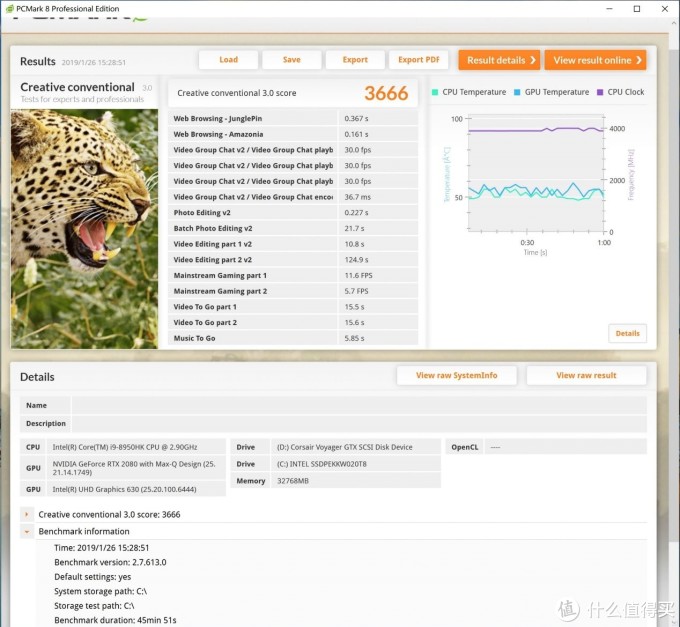Select Photo Editing v2 row
This screenshot has height=627, width=680.
click(293, 212)
